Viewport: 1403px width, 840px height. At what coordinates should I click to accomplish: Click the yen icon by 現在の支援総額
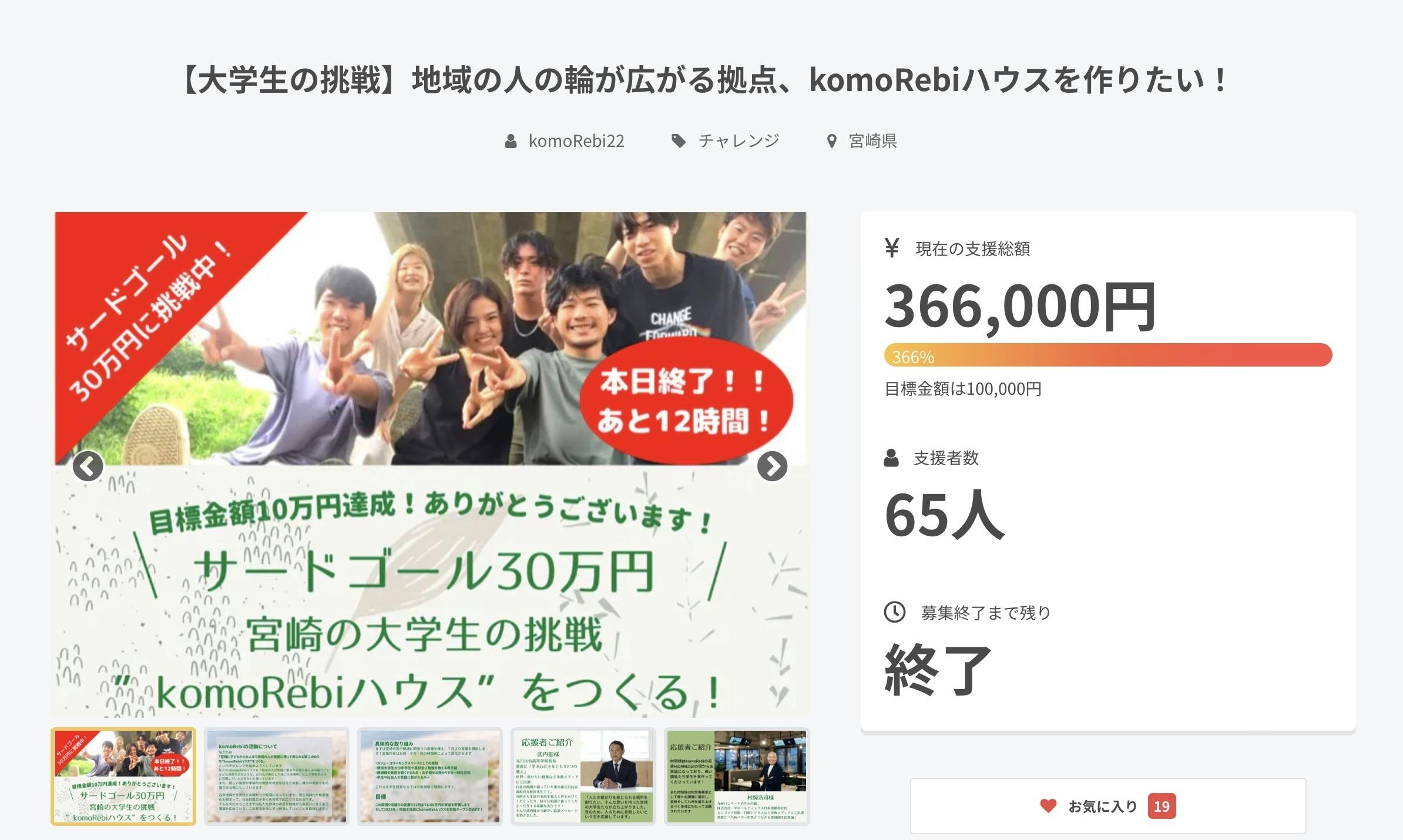click(892, 248)
